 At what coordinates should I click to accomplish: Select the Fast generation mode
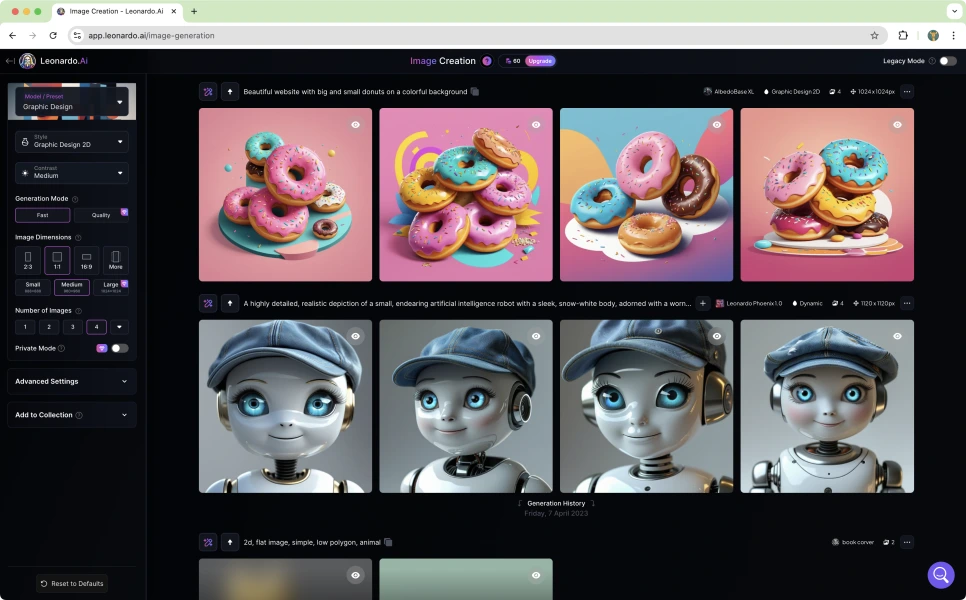pos(43,215)
